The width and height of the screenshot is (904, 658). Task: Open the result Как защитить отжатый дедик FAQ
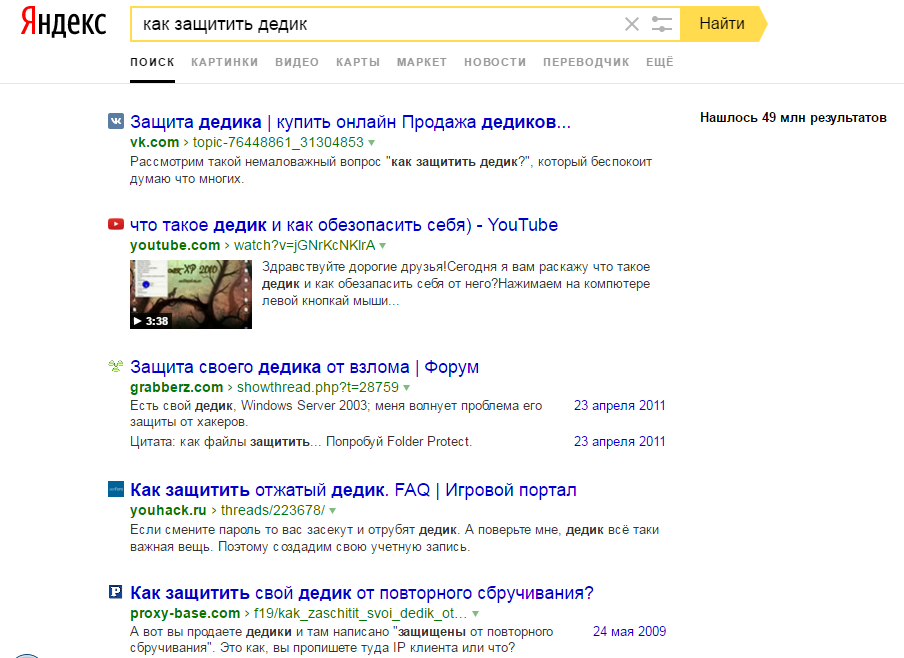[353, 490]
